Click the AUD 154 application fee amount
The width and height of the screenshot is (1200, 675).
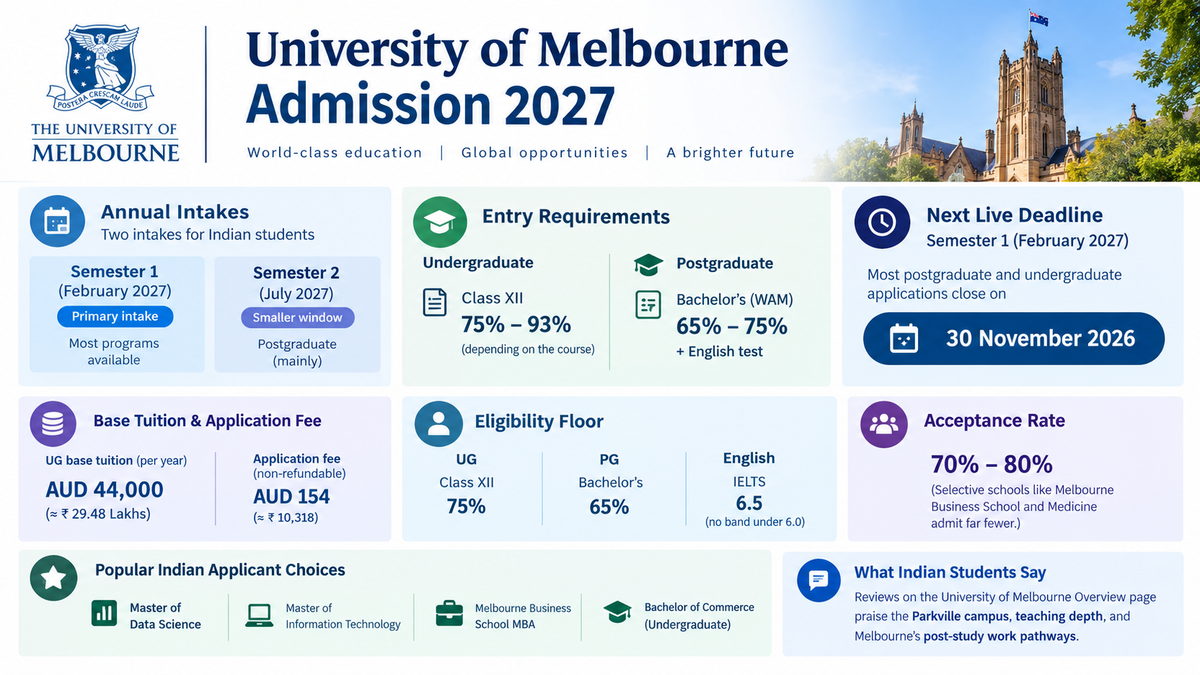pyautogui.click(x=291, y=496)
